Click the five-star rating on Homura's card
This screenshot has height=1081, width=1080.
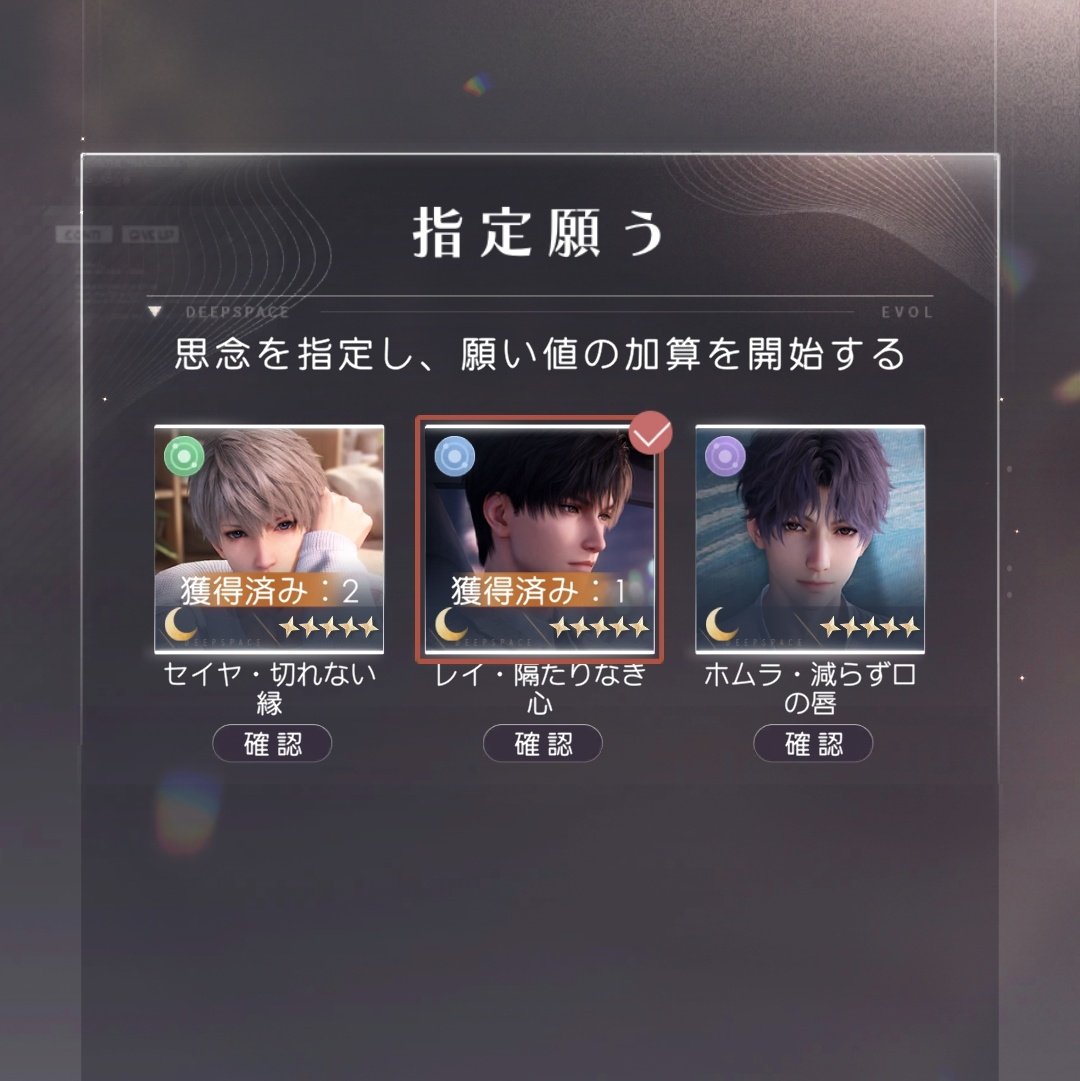coord(870,627)
